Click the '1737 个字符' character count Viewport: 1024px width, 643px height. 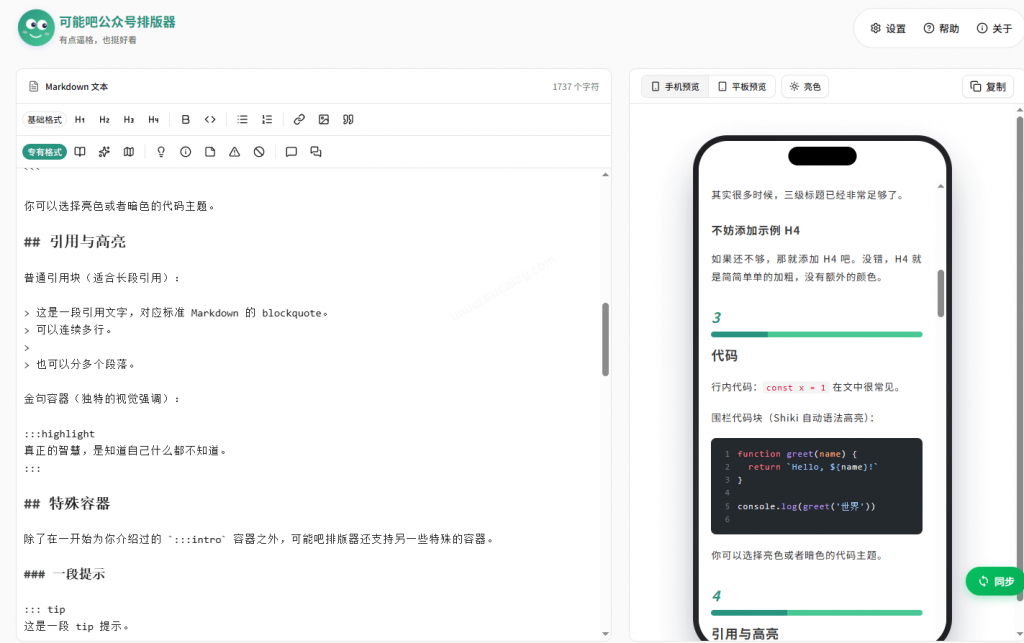pos(575,87)
